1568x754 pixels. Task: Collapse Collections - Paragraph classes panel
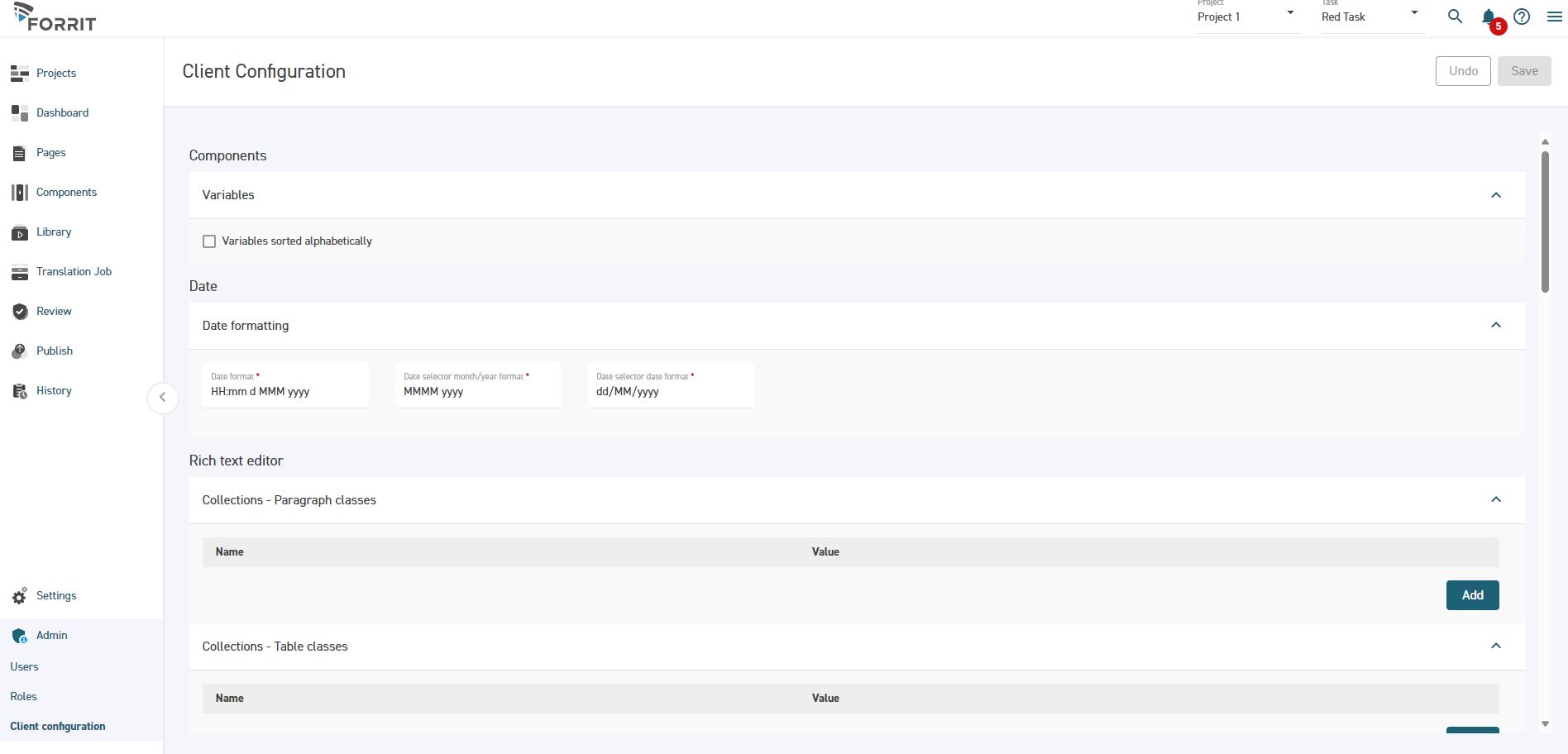(1495, 500)
